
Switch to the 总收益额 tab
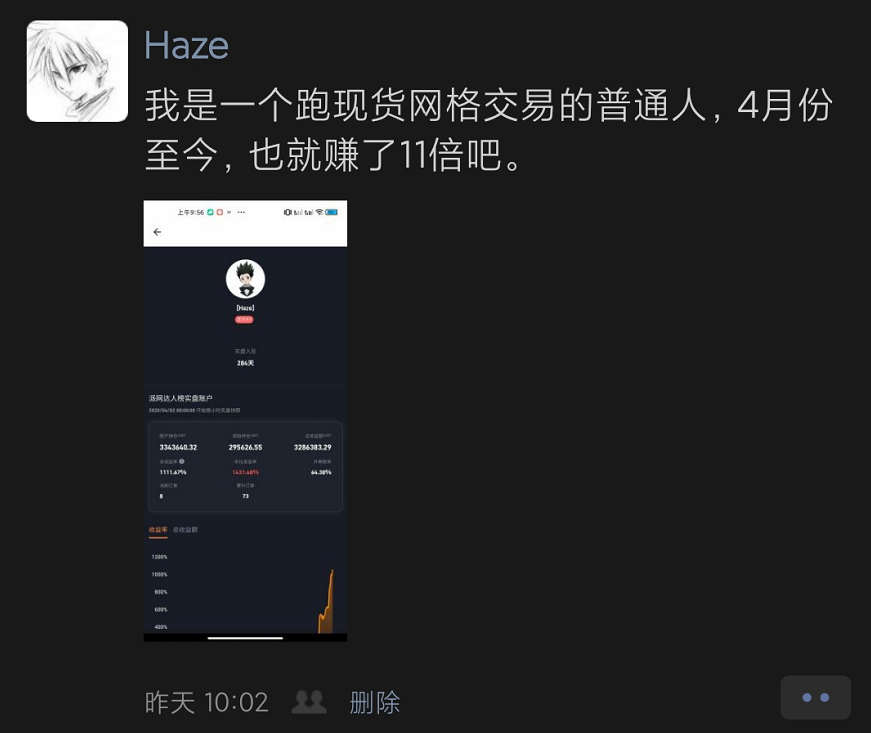click(x=185, y=530)
